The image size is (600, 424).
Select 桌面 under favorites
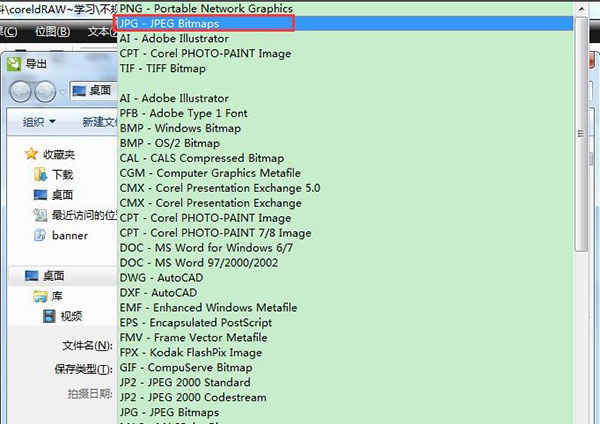point(62,195)
